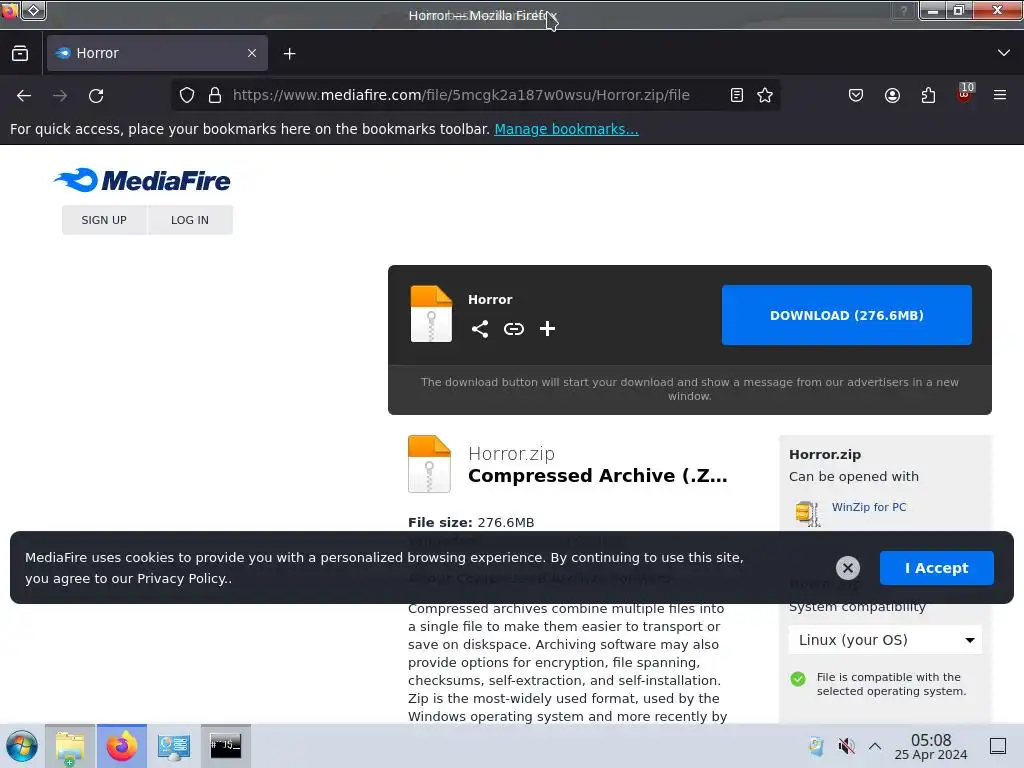
Task: Switch to Firefox in the taskbar
Action: pos(122,746)
